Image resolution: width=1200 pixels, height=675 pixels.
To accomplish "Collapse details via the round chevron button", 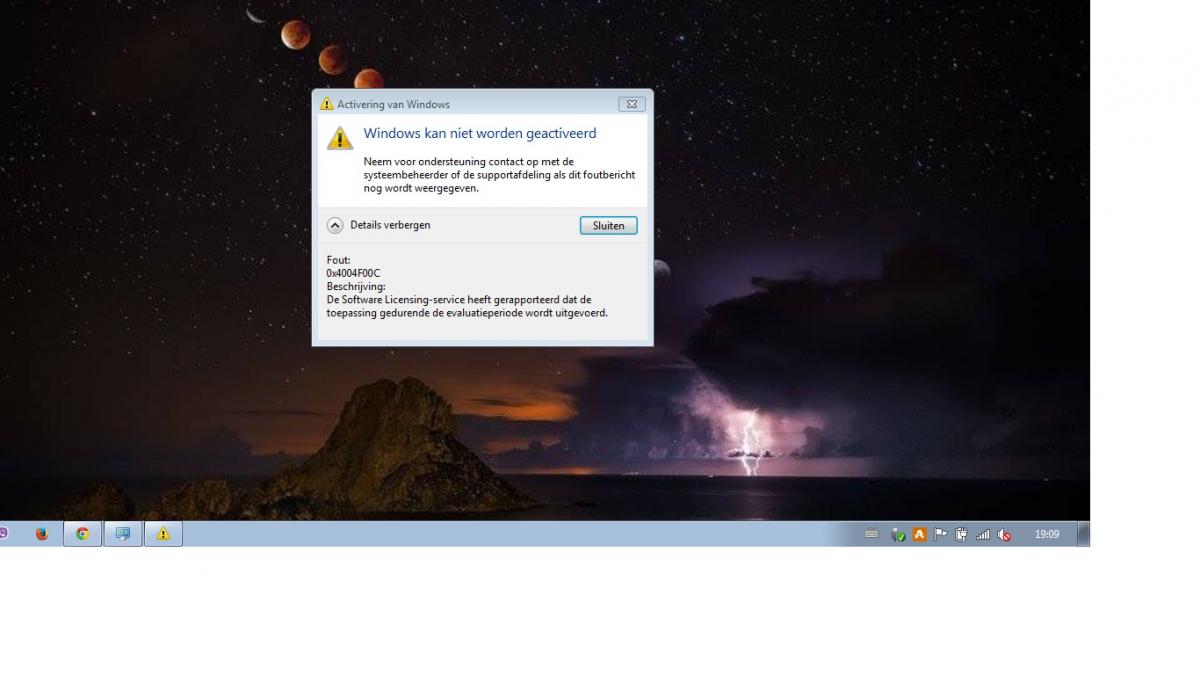I will [x=335, y=226].
